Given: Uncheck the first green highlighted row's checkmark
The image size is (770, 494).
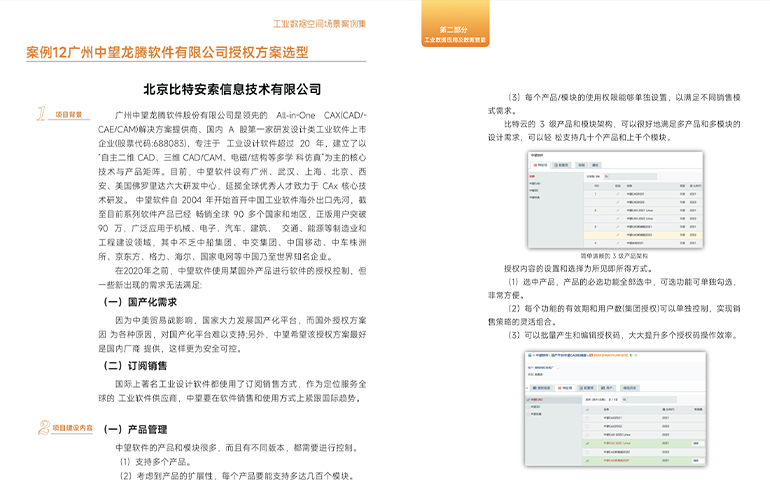Looking at the screenshot, I should click(x=587, y=443).
